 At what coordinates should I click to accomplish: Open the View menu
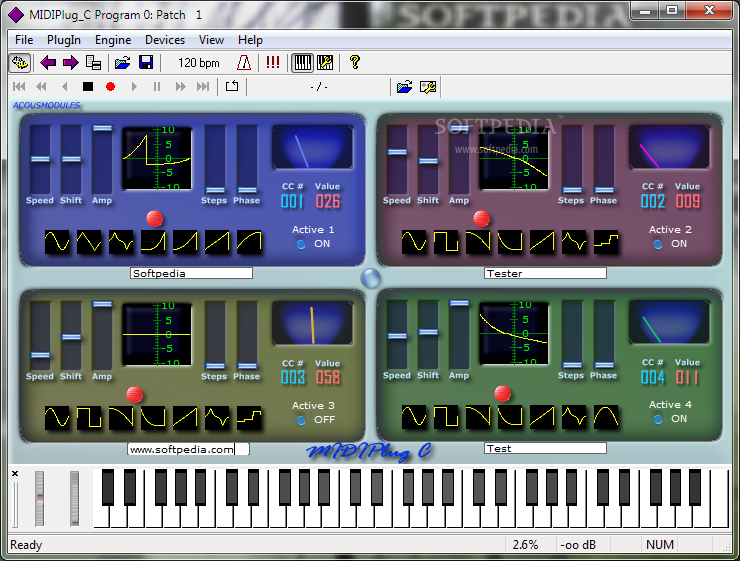[x=211, y=40]
